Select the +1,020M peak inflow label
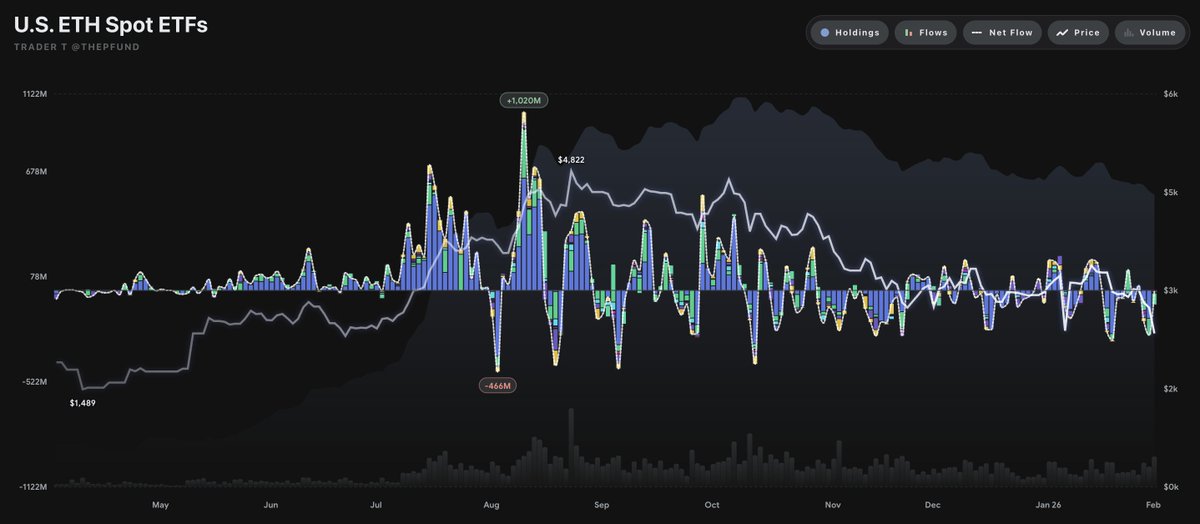The image size is (1200, 524). [525, 101]
